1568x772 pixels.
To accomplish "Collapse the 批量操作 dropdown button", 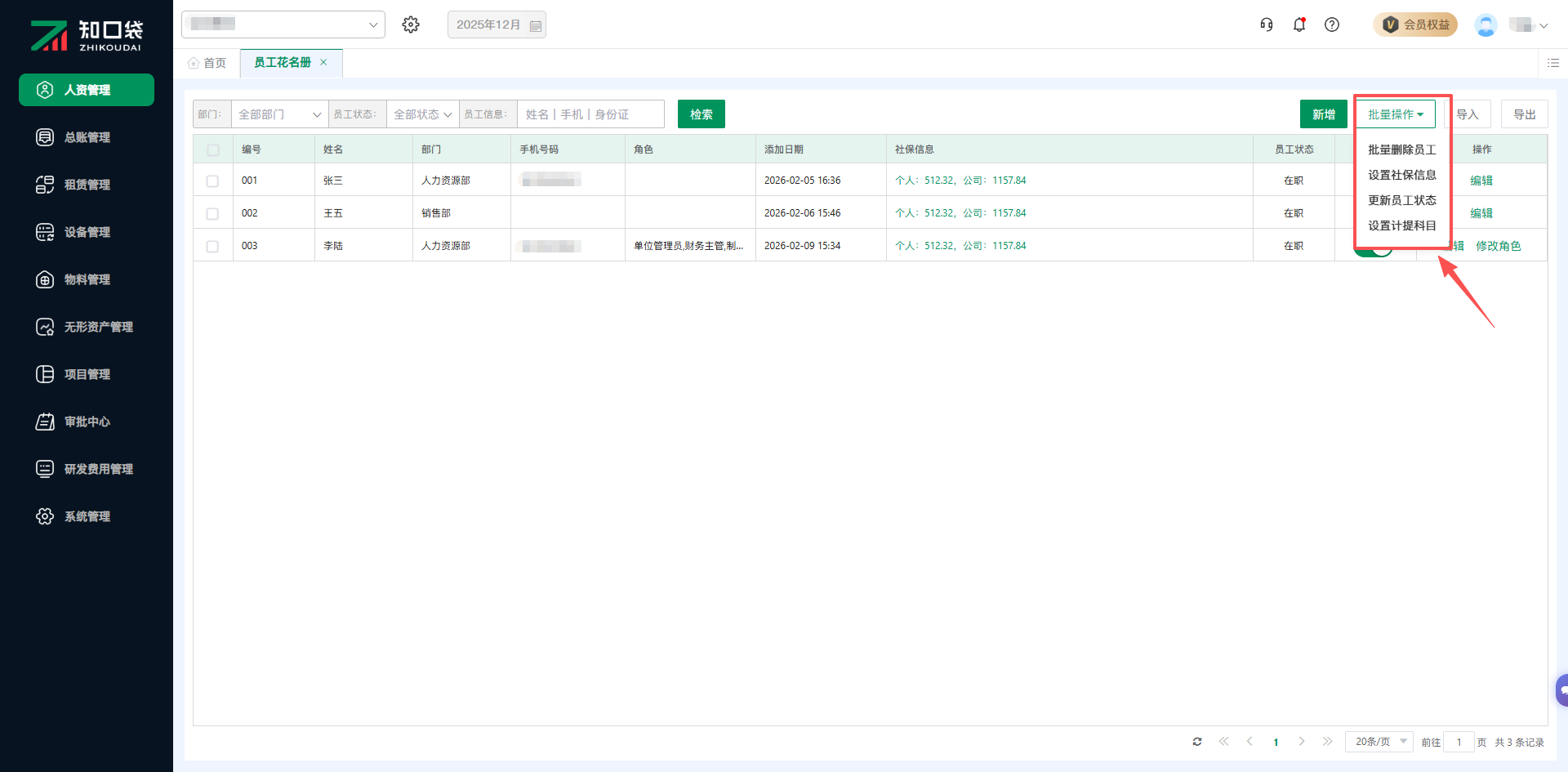I will (1396, 114).
